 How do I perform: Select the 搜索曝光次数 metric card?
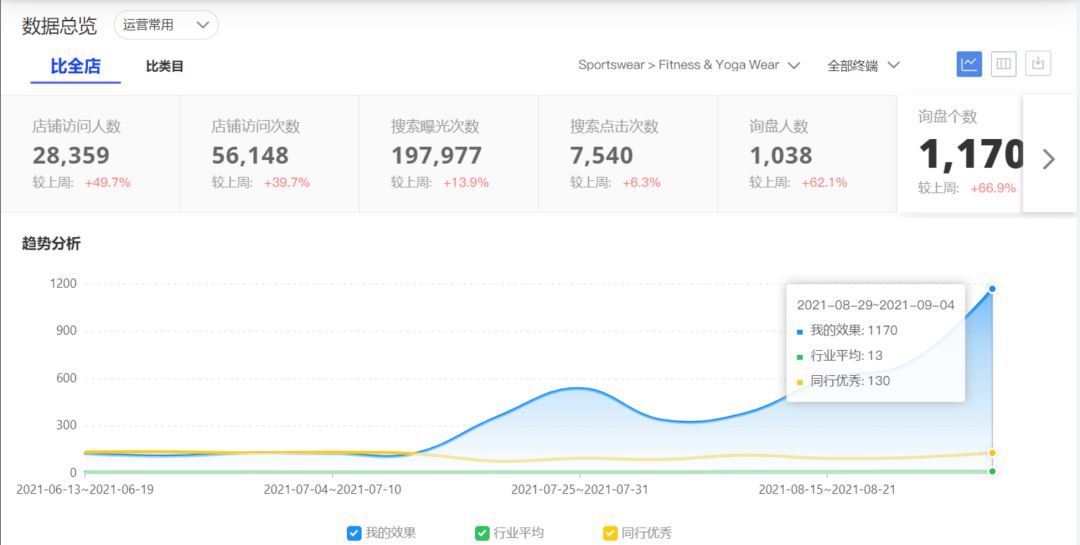pos(448,154)
